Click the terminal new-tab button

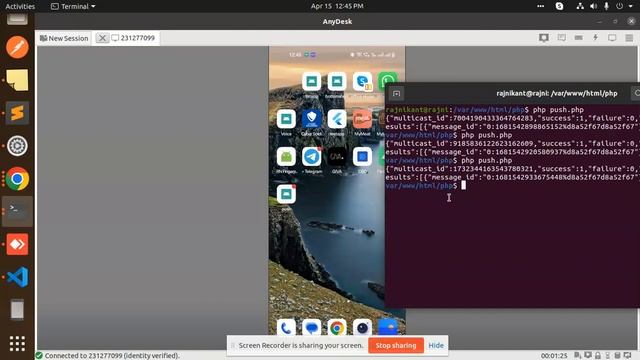tap(396, 94)
